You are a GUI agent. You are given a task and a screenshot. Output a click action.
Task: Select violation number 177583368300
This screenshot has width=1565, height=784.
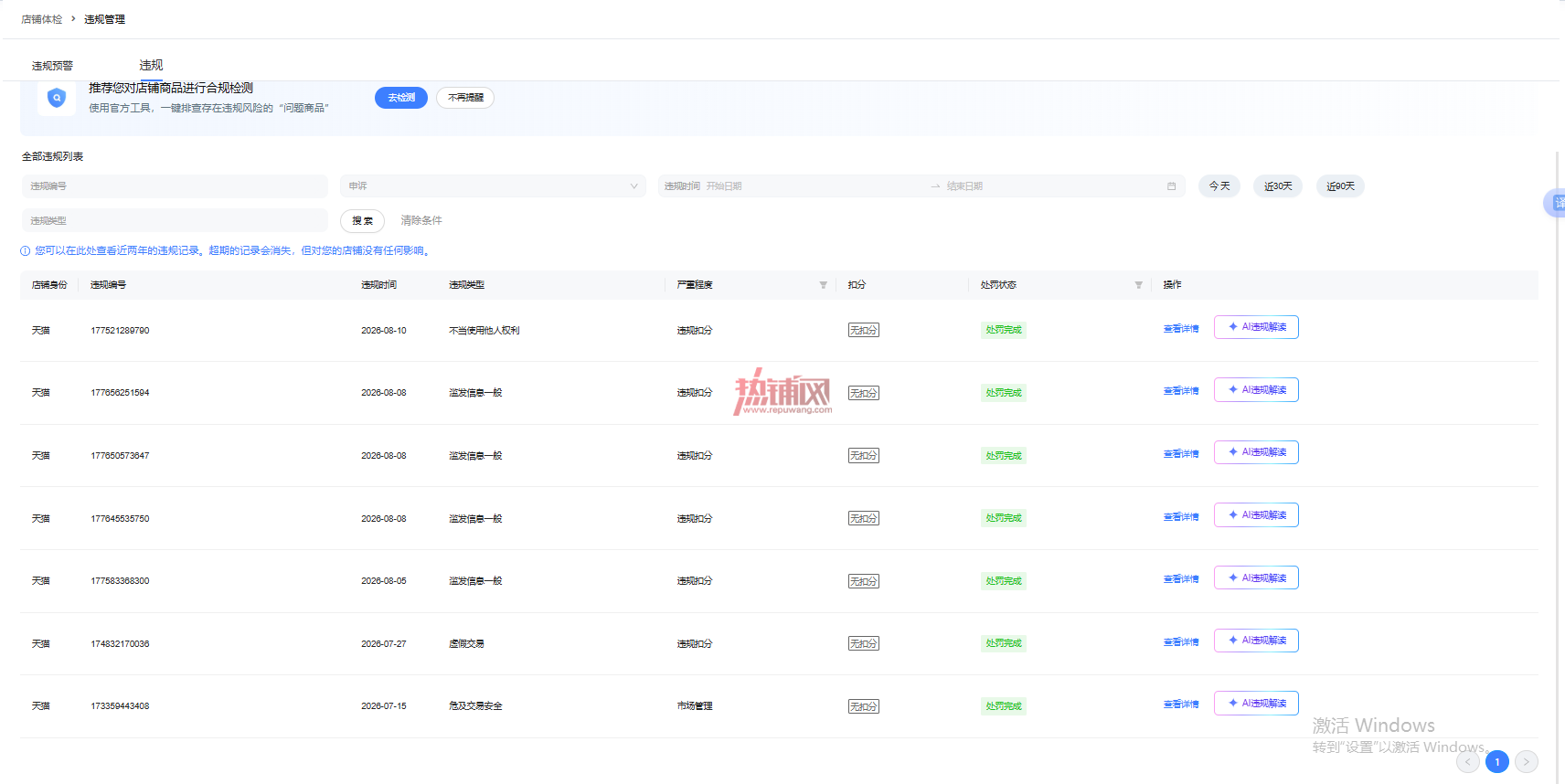click(120, 581)
